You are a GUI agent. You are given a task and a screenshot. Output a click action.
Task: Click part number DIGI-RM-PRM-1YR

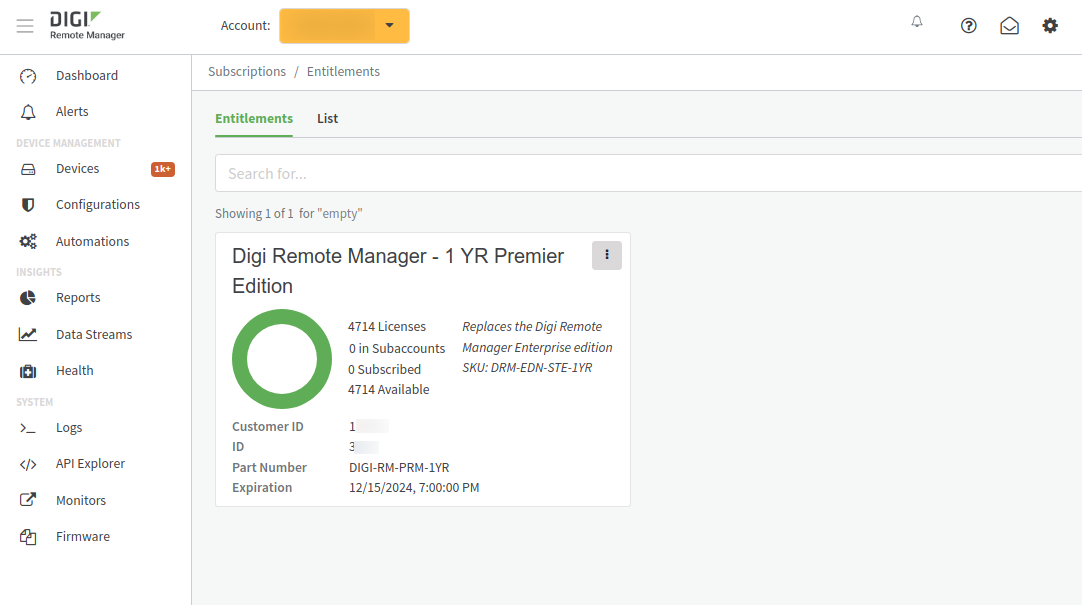pyautogui.click(x=399, y=467)
